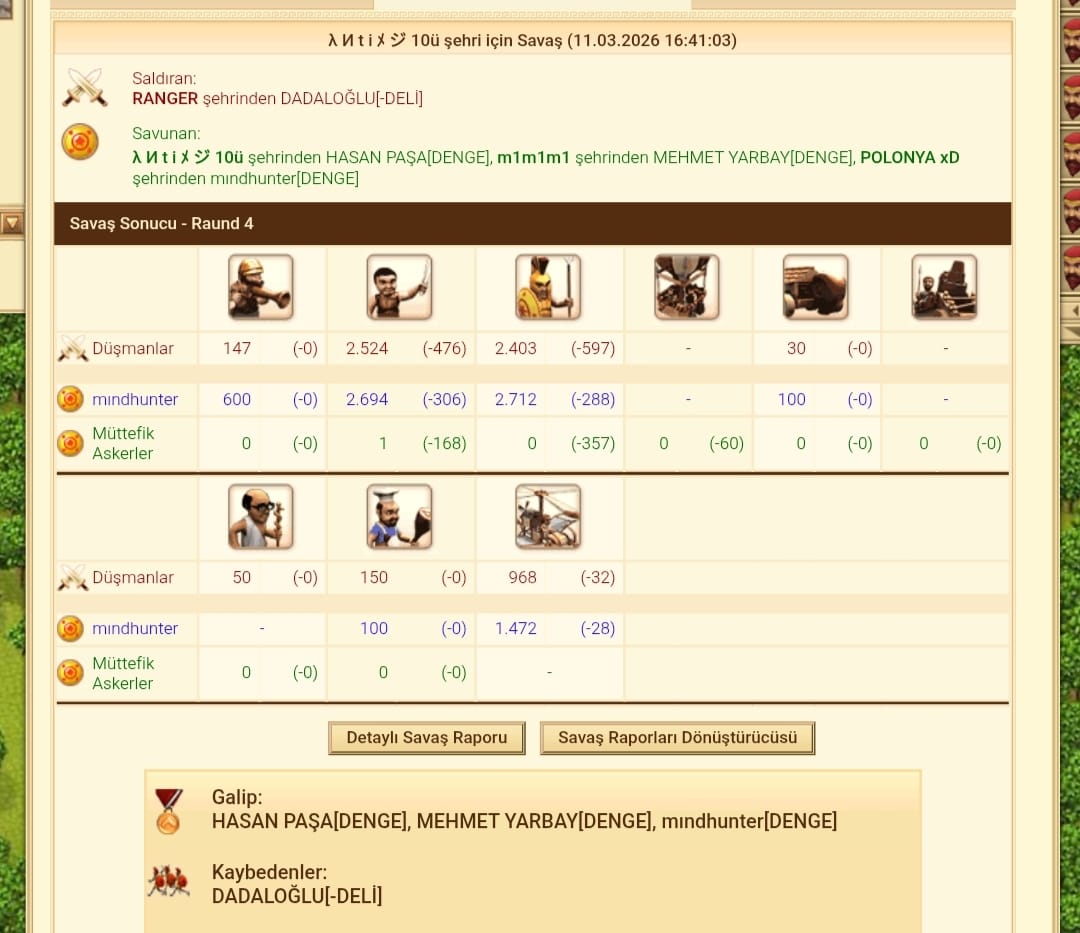Click the cook unit icon

399,516
